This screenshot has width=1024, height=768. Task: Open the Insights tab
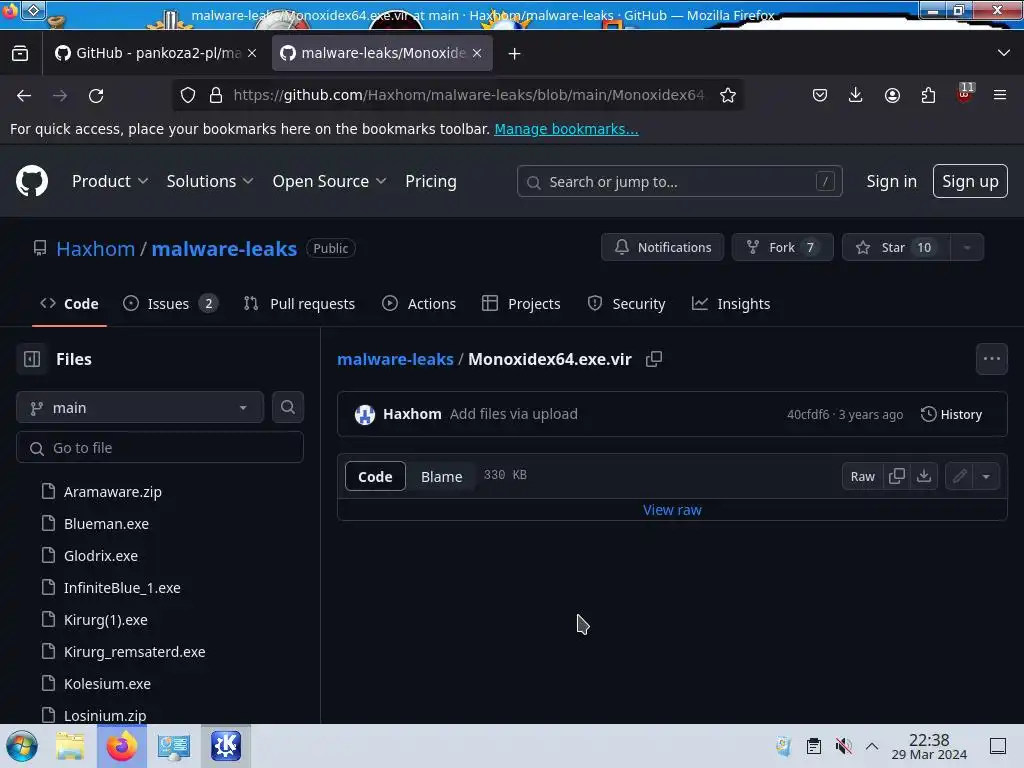coord(731,304)
